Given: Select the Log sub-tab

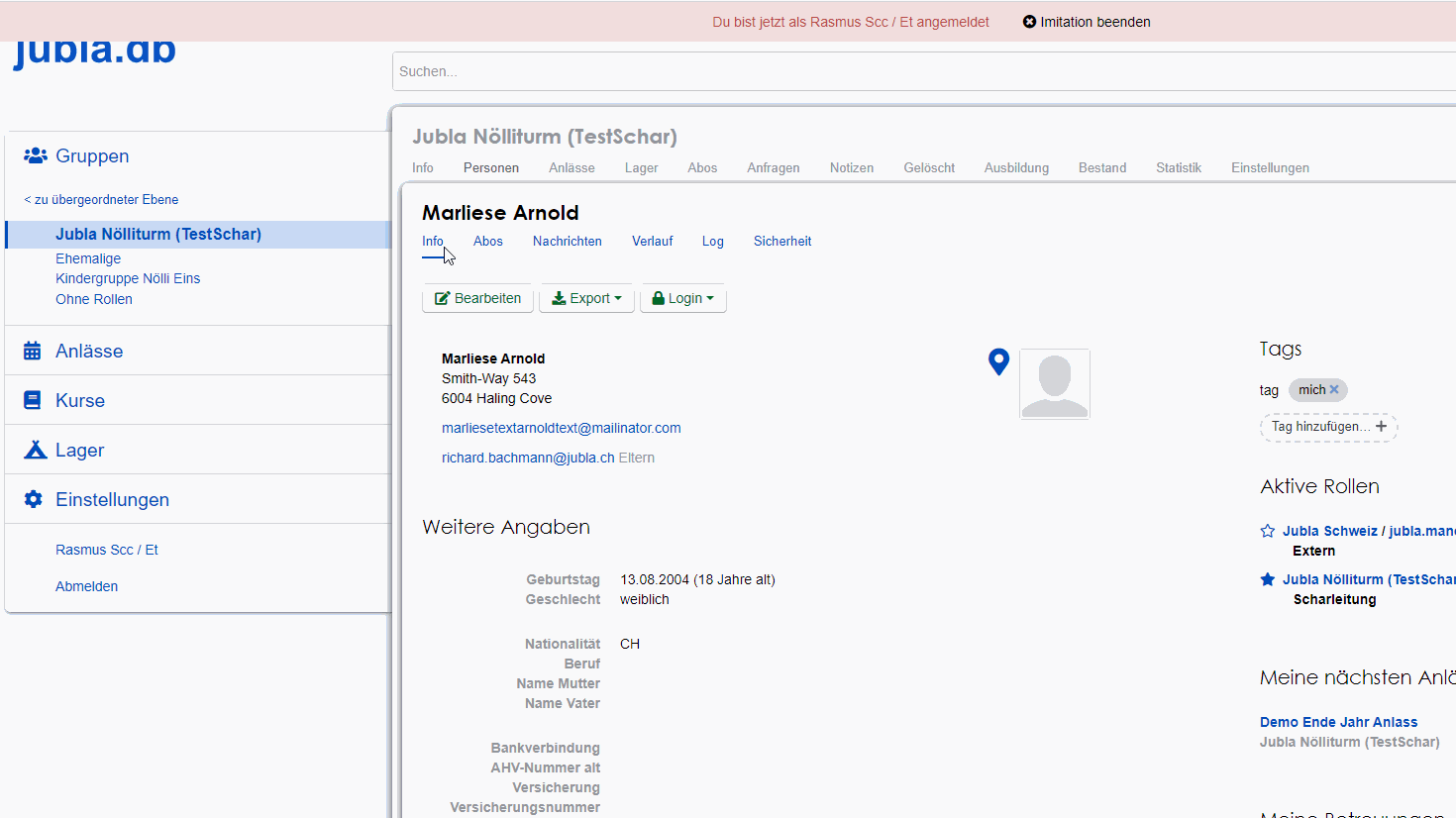Looking at the screenshot, I should click(713, 241).
